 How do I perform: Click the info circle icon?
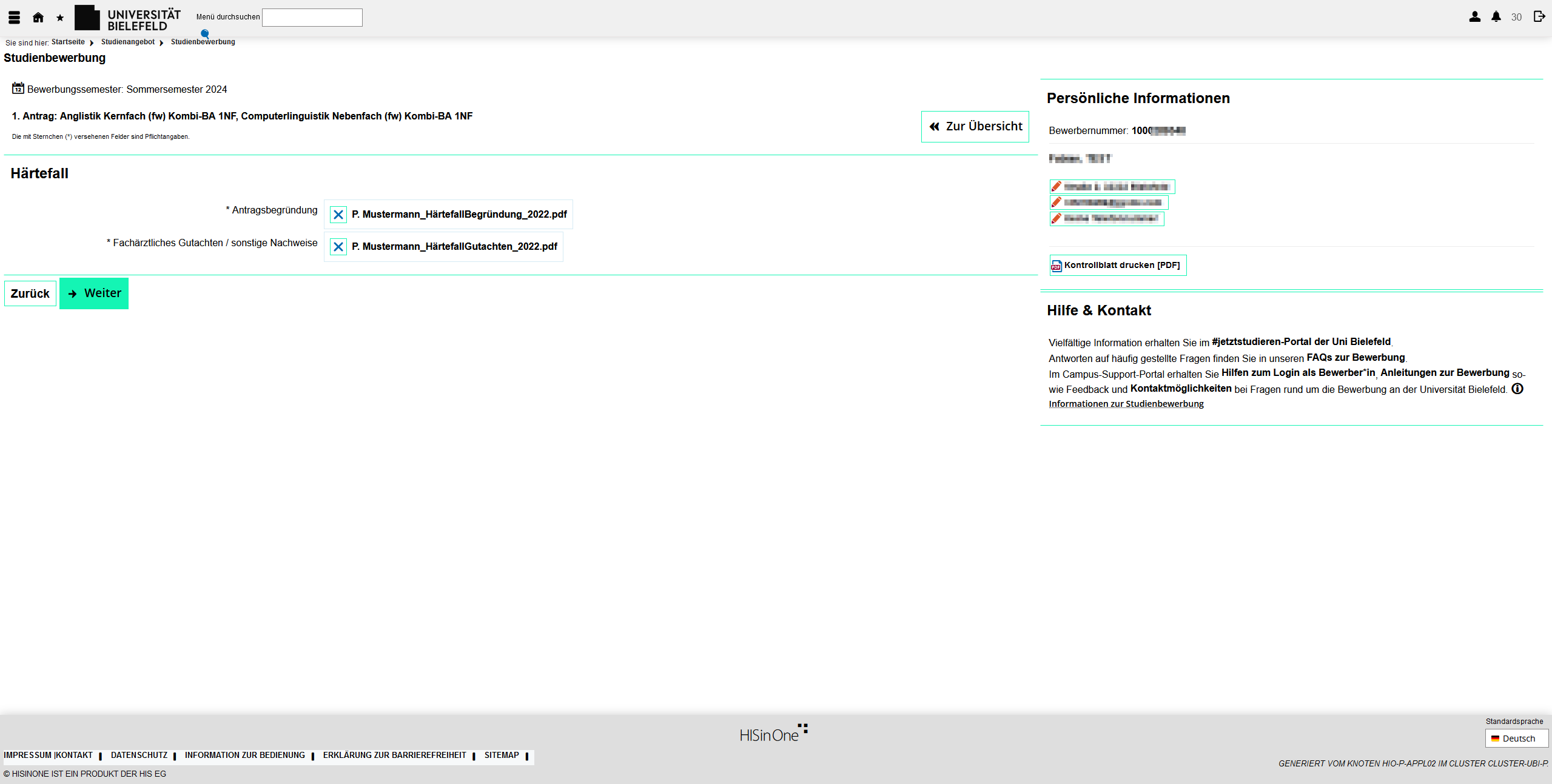1517,389
